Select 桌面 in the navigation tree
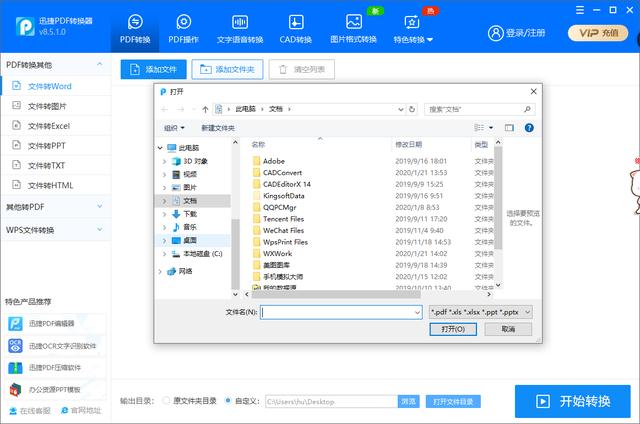This screenshot has width=640, height=424. (190, 240)
